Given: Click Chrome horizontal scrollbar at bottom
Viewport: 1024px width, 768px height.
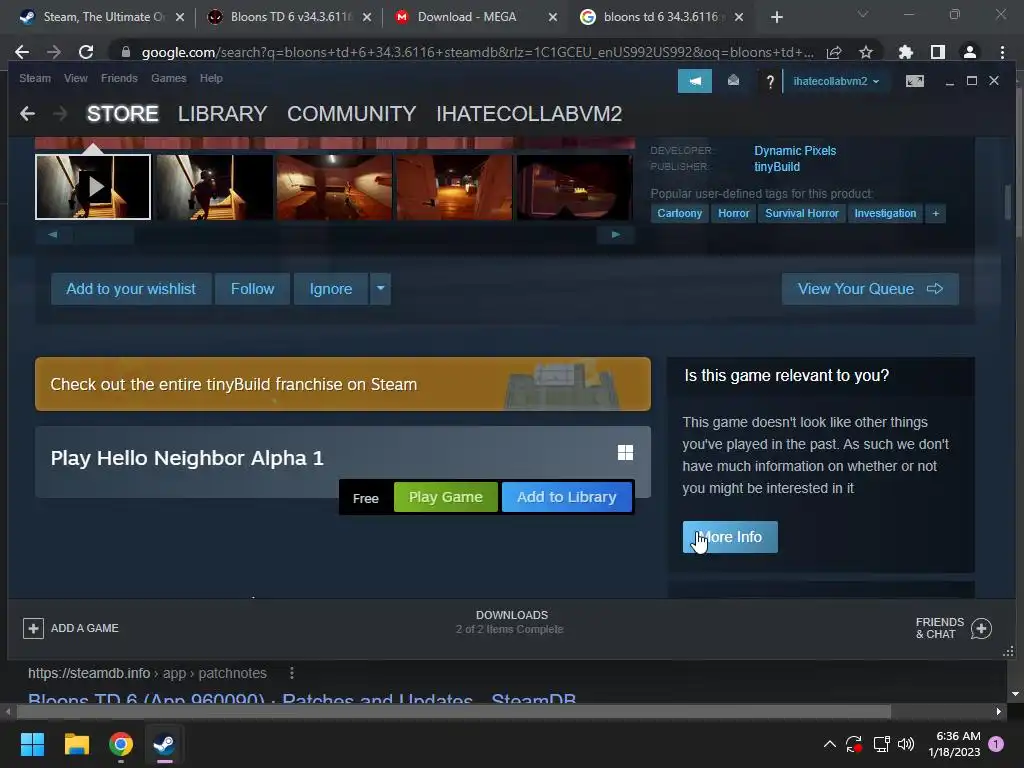Looking at the screenshot, I should click(453, 712).
